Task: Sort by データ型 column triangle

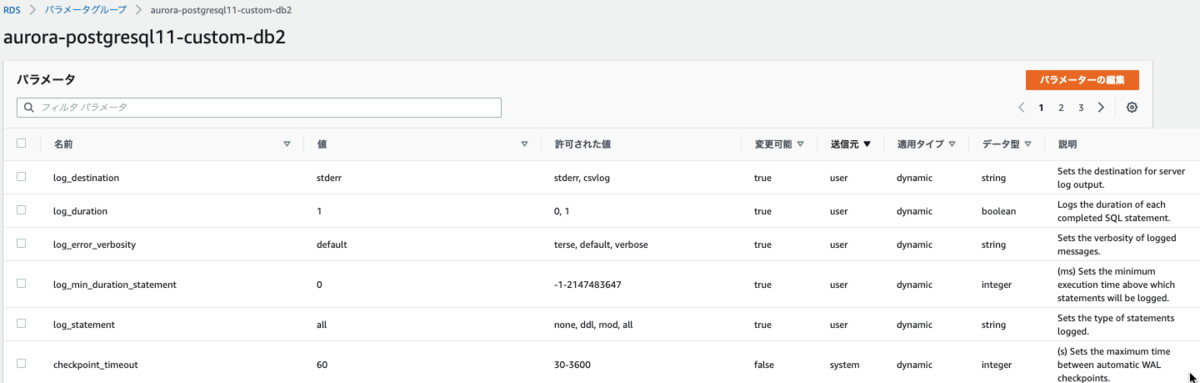Action: point(1027,144)
